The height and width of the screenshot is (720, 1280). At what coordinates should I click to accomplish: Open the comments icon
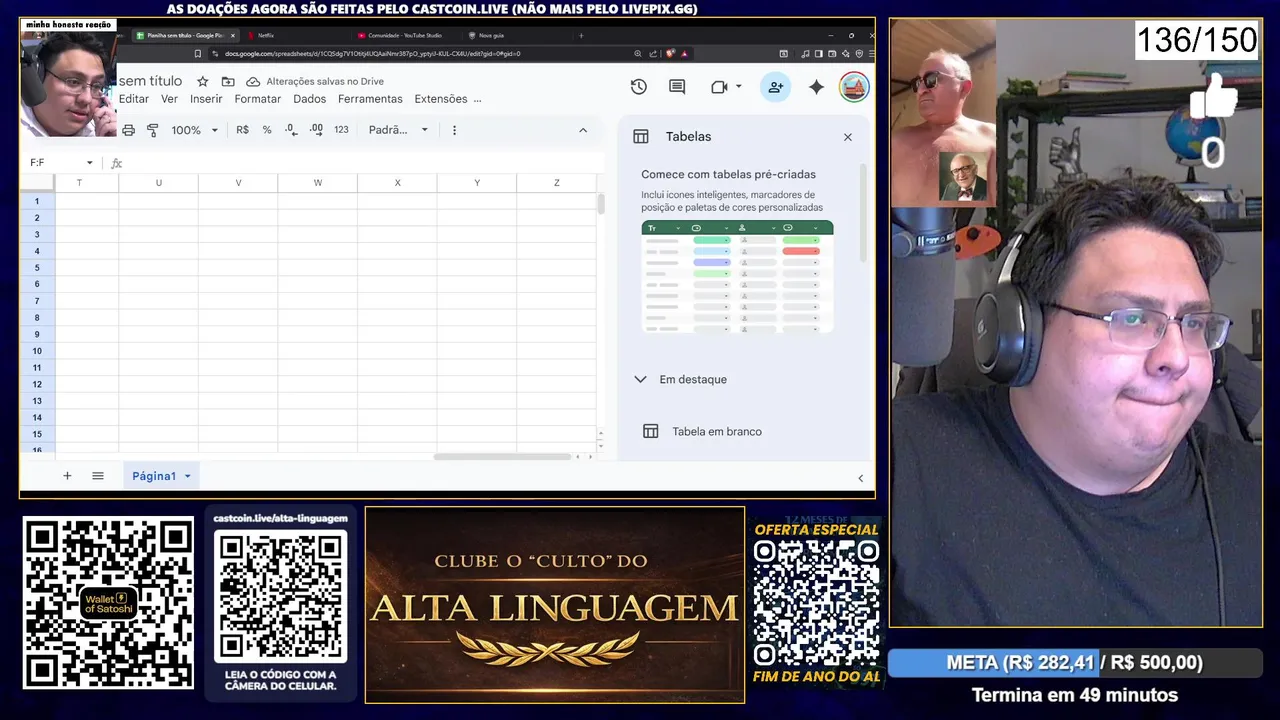click(677, 87)
